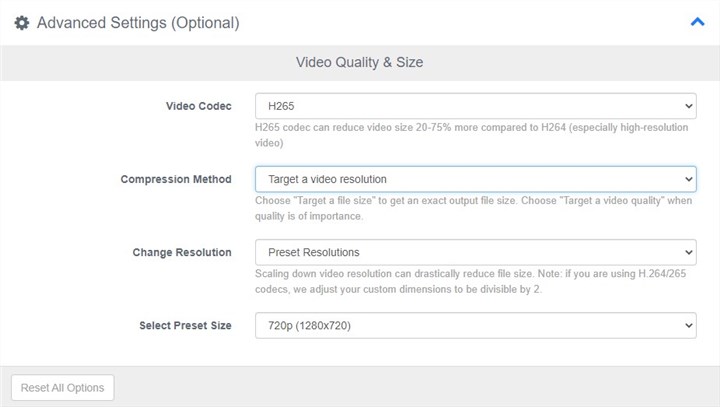Click the Change Resolution field label
The height and width of the screenshot is (407, 720).
[x=182, y=252]
